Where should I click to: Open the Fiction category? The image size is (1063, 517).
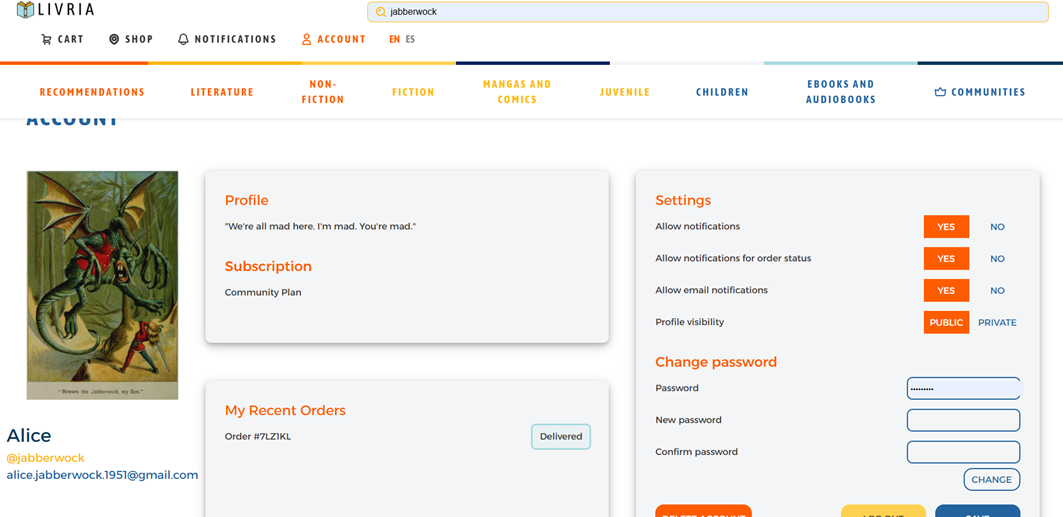[x=413, y=92]
